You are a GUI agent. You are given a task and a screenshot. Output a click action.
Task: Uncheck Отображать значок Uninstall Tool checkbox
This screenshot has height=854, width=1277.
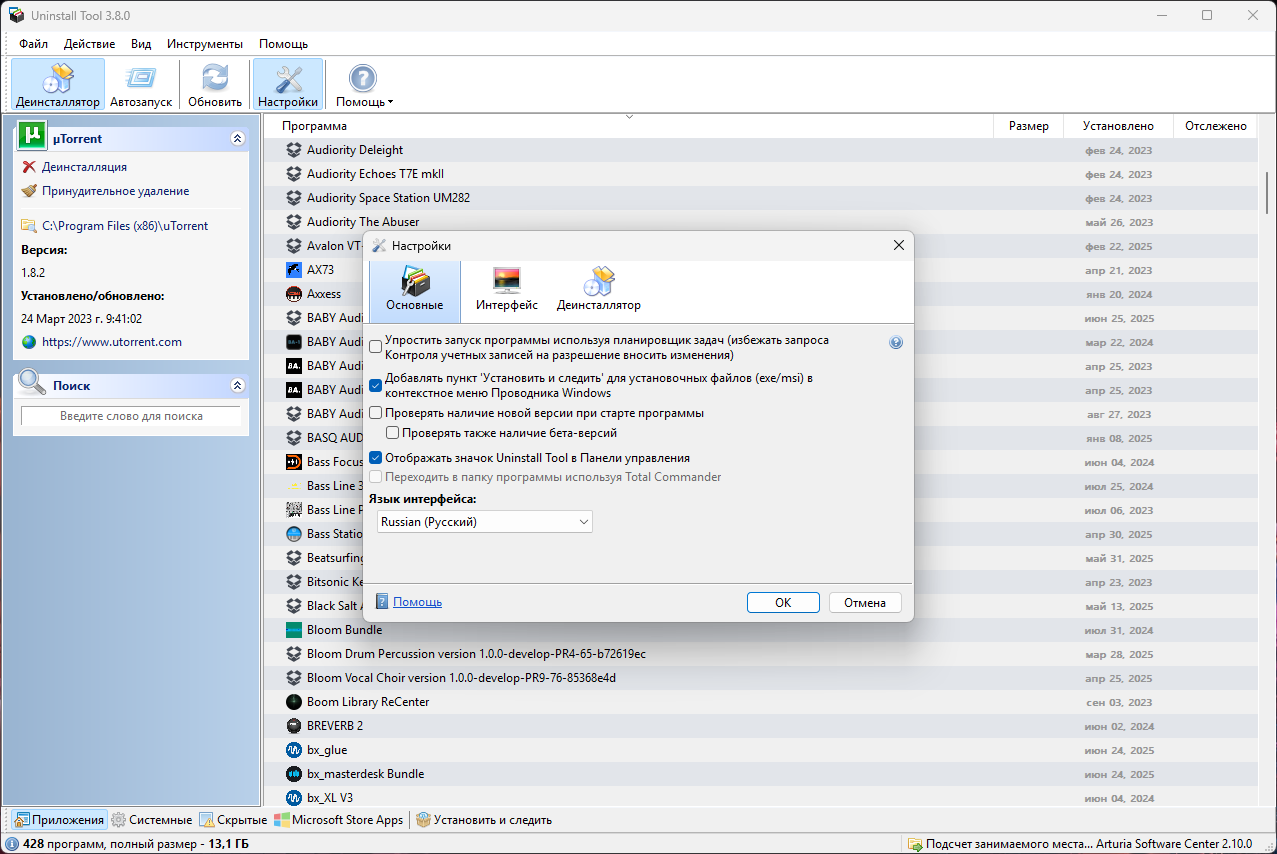375,457
